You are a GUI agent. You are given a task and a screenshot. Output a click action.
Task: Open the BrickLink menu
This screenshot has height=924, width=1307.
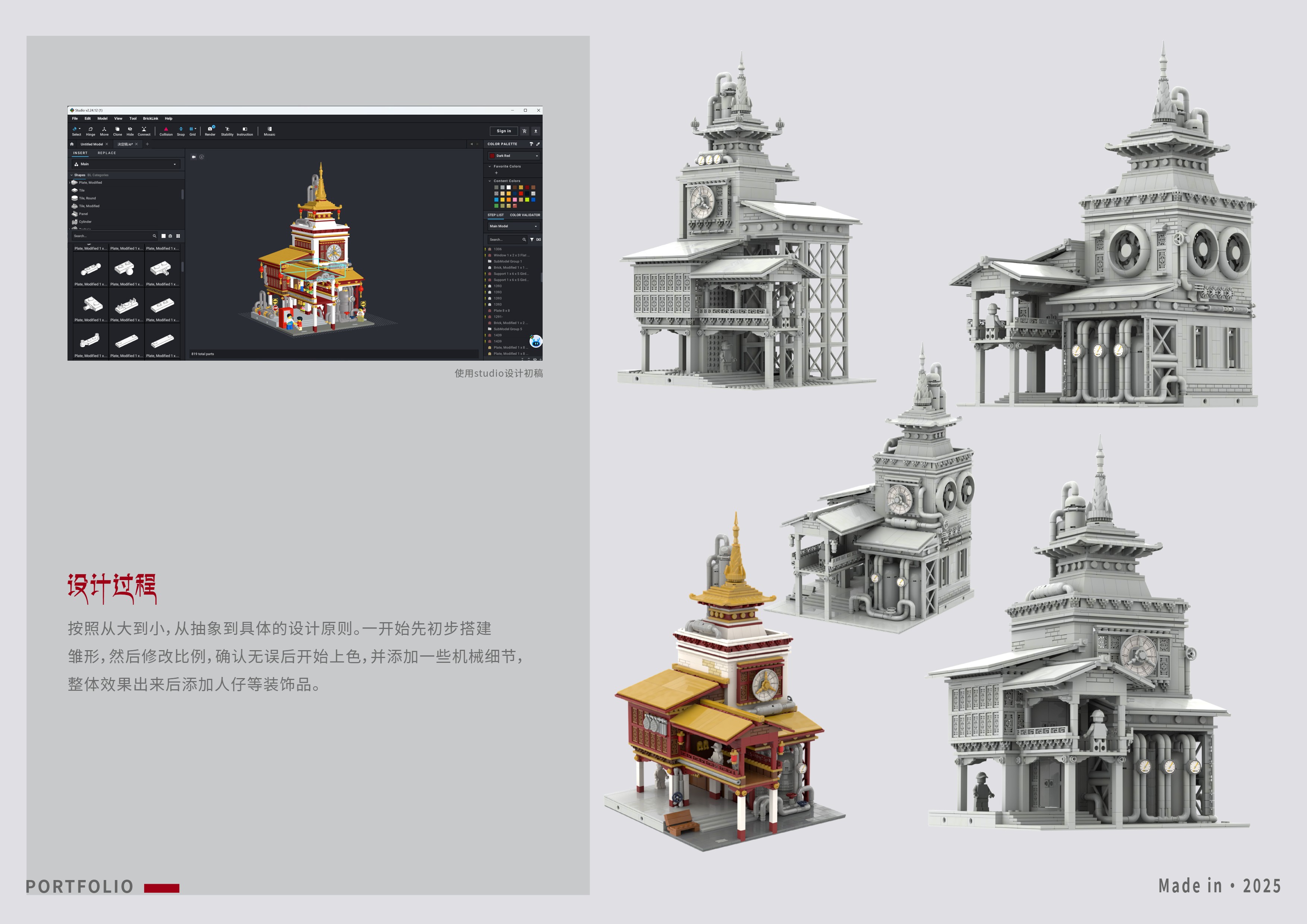[150, 119]
